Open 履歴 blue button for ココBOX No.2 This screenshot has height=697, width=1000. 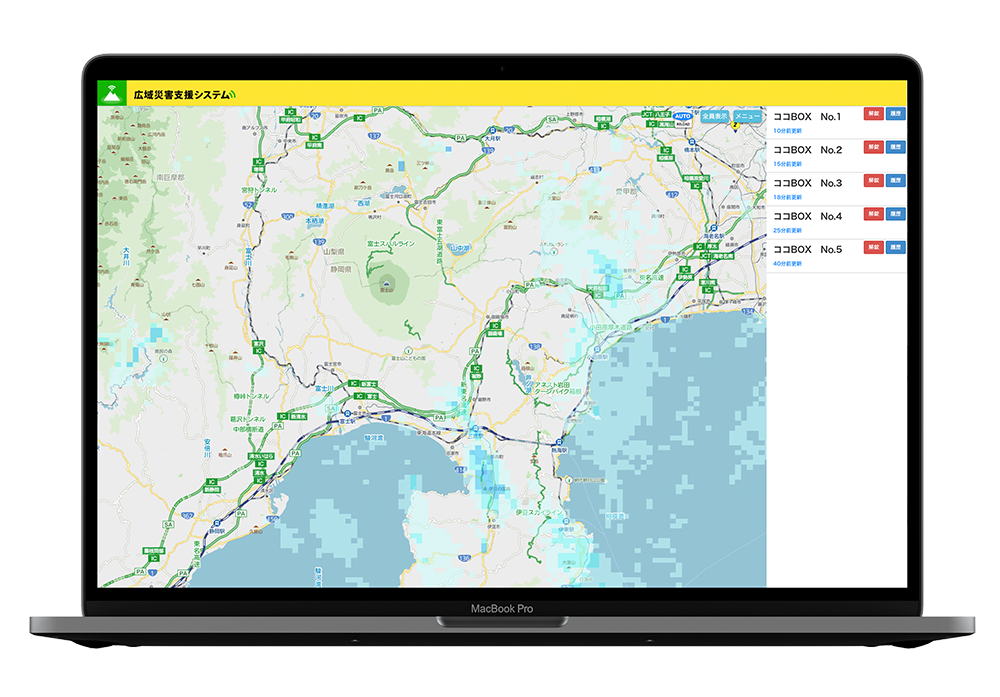[x=895, y=147]
